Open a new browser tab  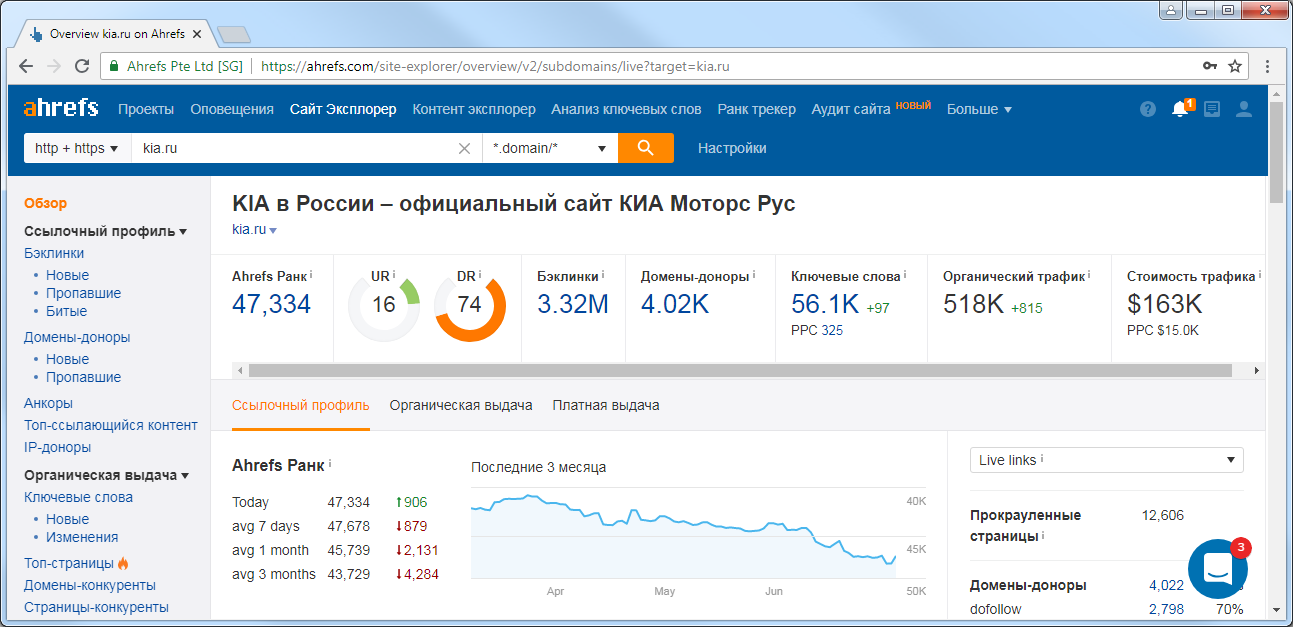pyautogui.click(x=233, y=35)
